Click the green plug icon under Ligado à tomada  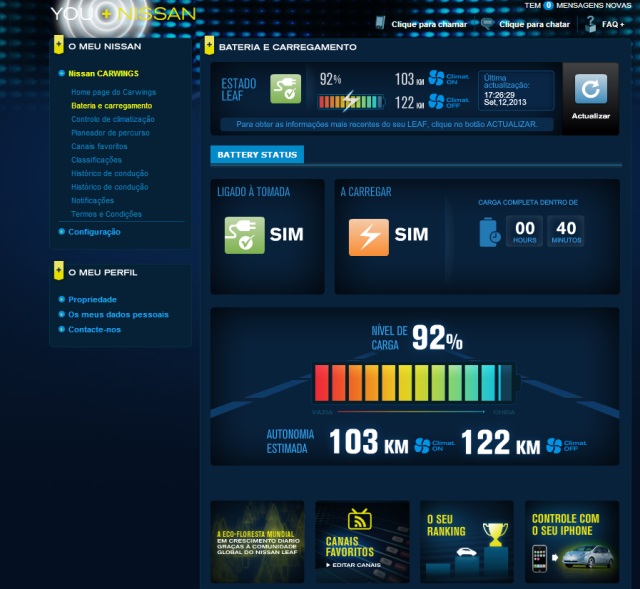(244, 235)
